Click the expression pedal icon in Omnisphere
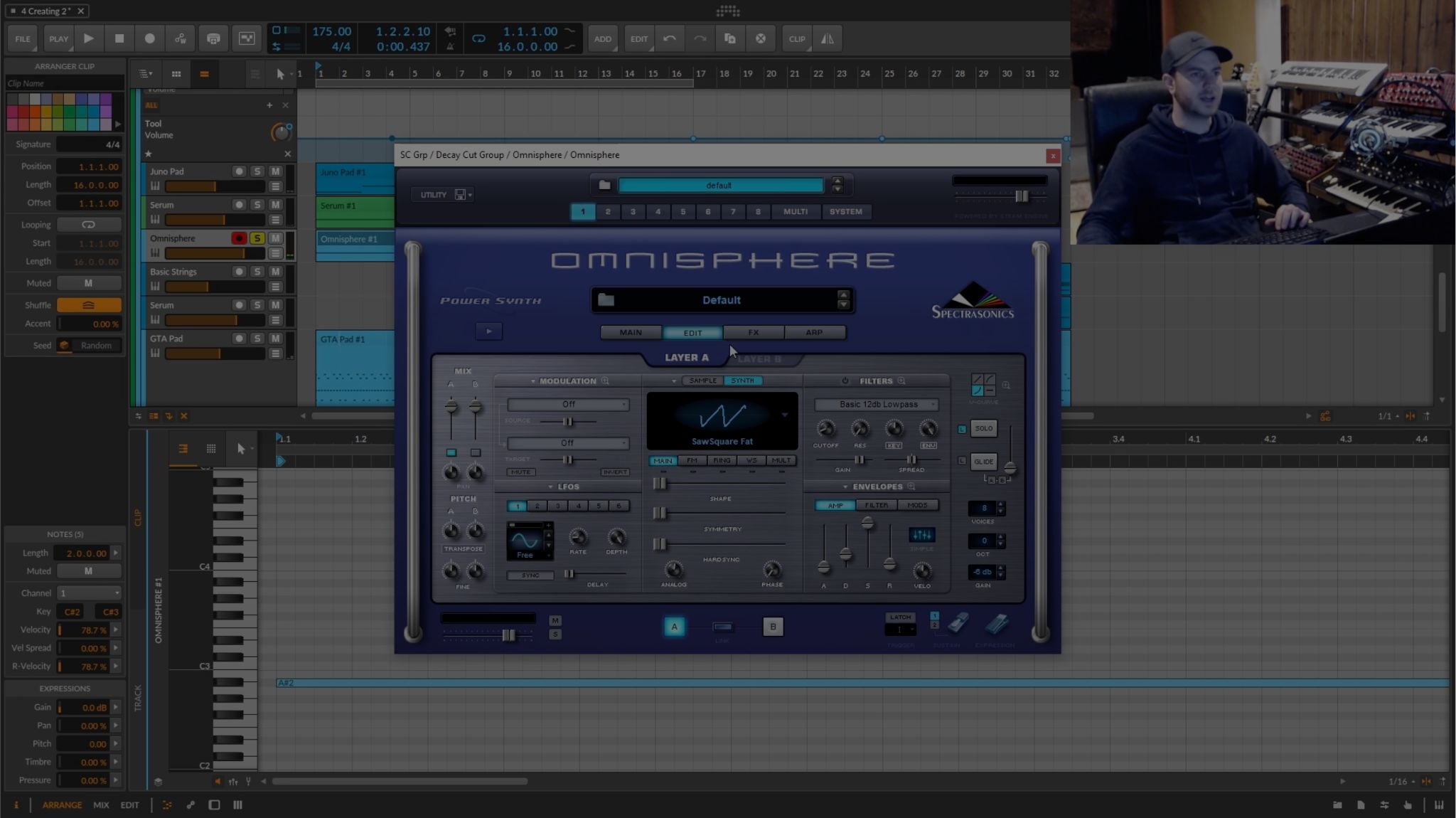Image resolution: width=1456 pixels, height=818 pixels. [x=997, y=624]
